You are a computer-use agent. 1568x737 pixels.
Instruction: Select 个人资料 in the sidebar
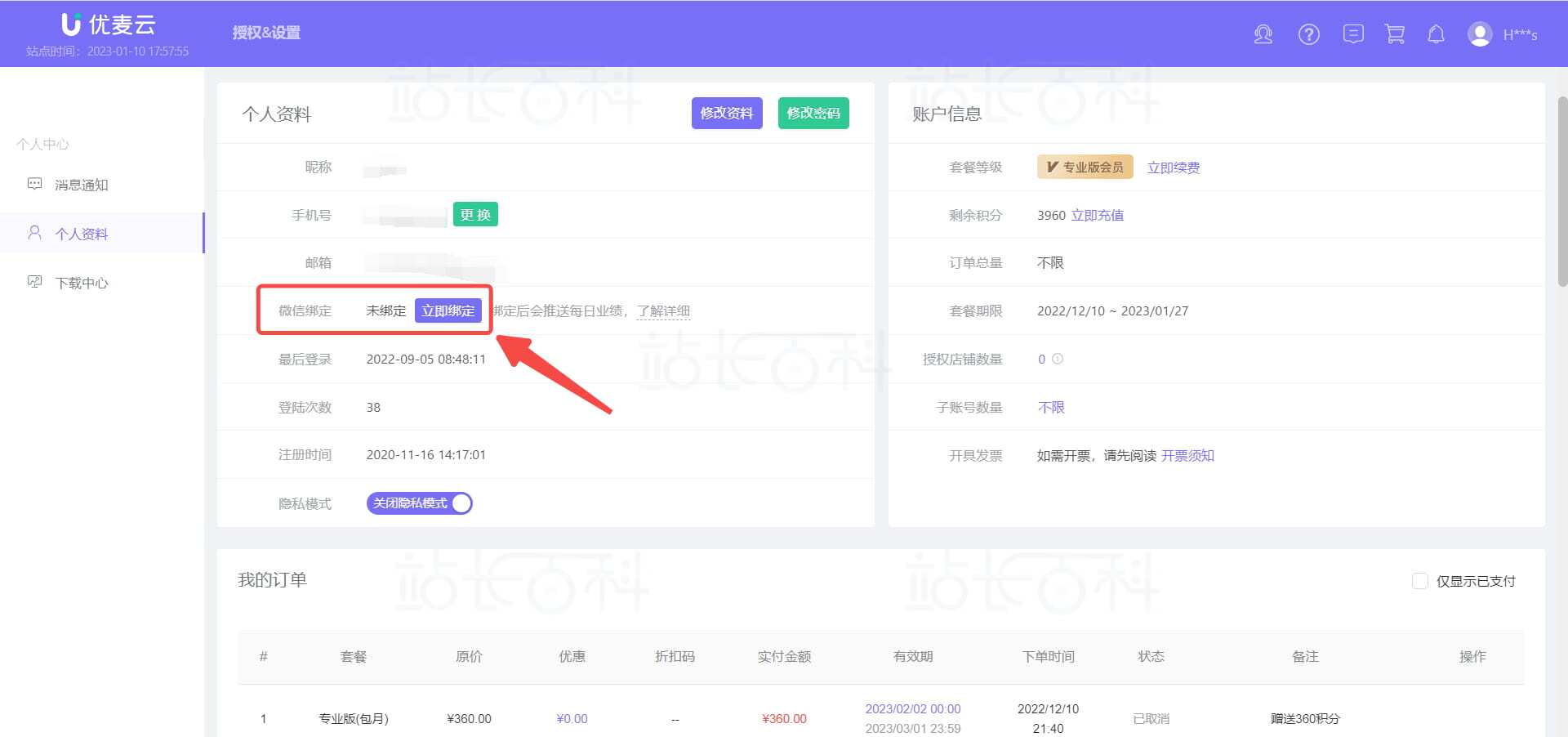pos(81,234)
